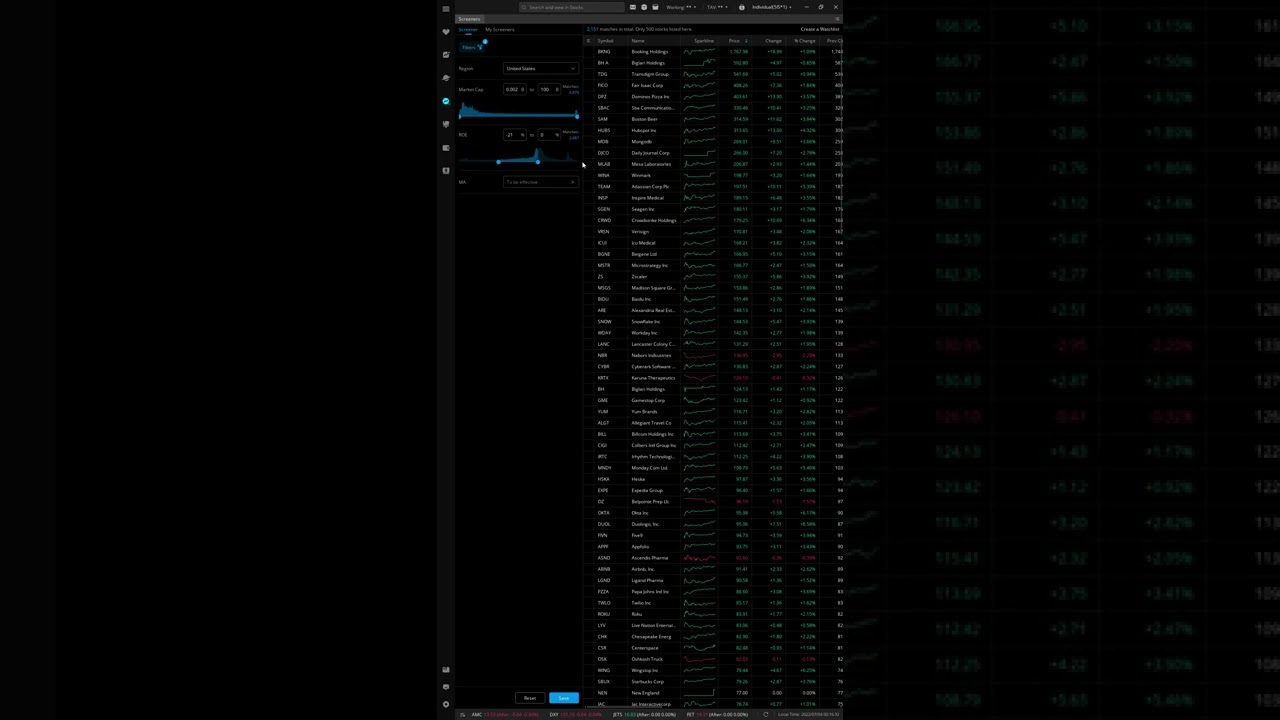
Task: Select the DUOL Duolingo row
Action: coord(713,524)
